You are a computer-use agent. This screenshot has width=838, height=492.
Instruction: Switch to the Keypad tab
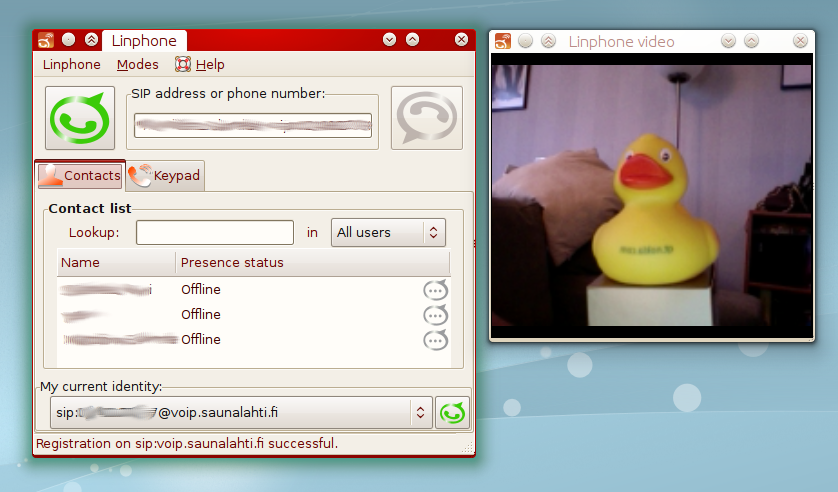165,176
